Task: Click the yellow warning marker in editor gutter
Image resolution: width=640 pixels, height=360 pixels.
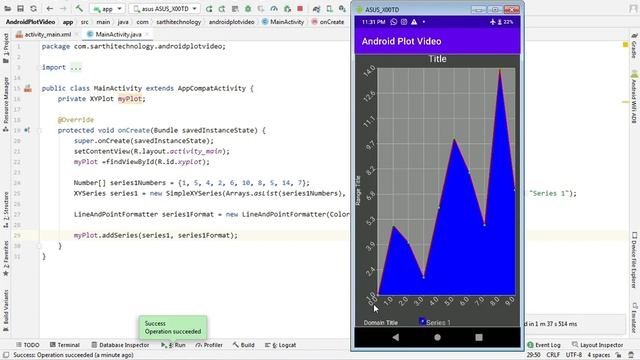Action: point(625,44)
